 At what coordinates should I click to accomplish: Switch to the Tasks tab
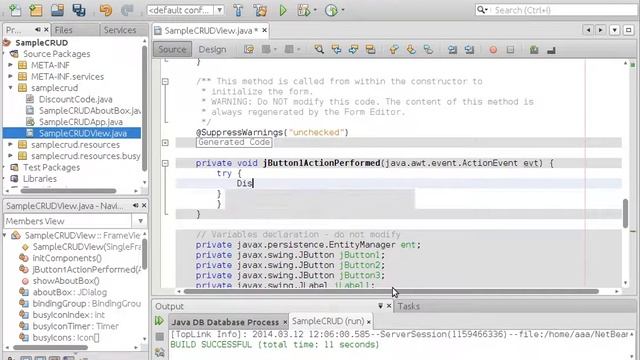409,306
